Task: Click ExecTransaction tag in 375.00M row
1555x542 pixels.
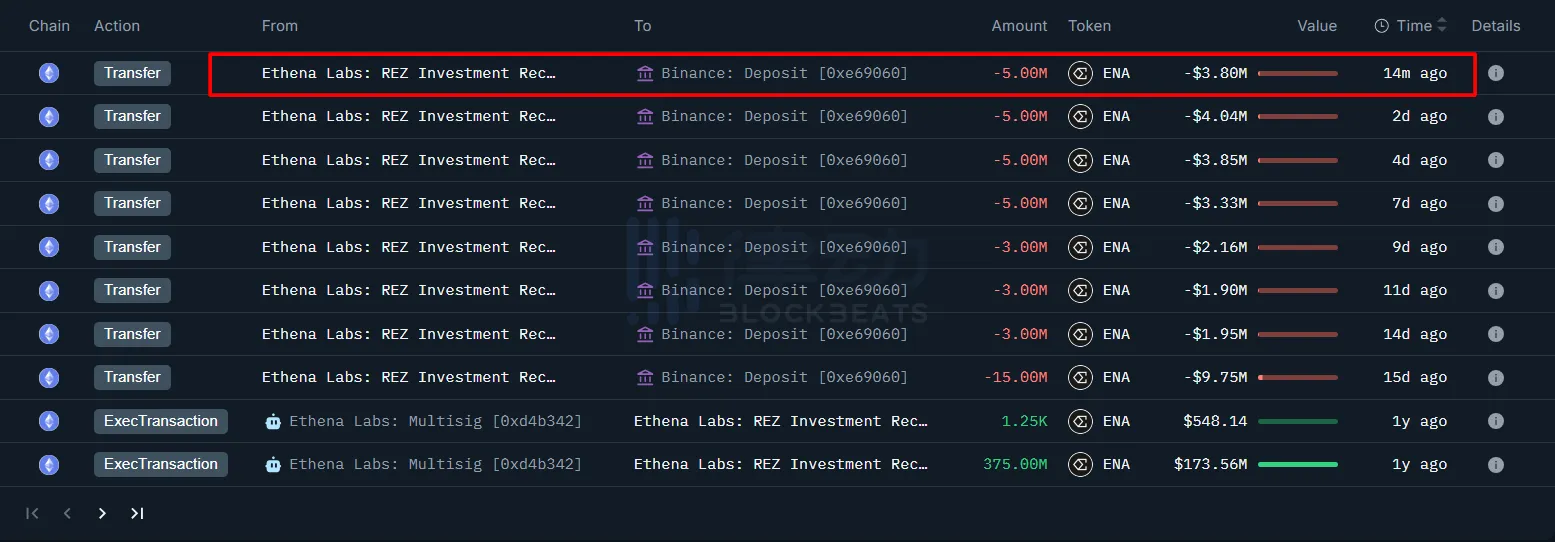Action: (161, 464)
